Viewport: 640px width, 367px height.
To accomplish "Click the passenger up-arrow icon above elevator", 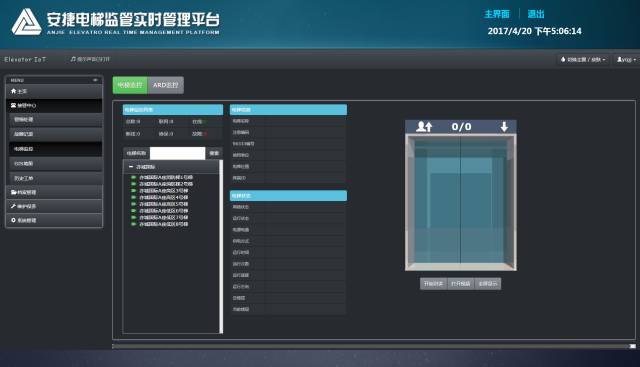I will pyautogui.click(x=424, y=127).
